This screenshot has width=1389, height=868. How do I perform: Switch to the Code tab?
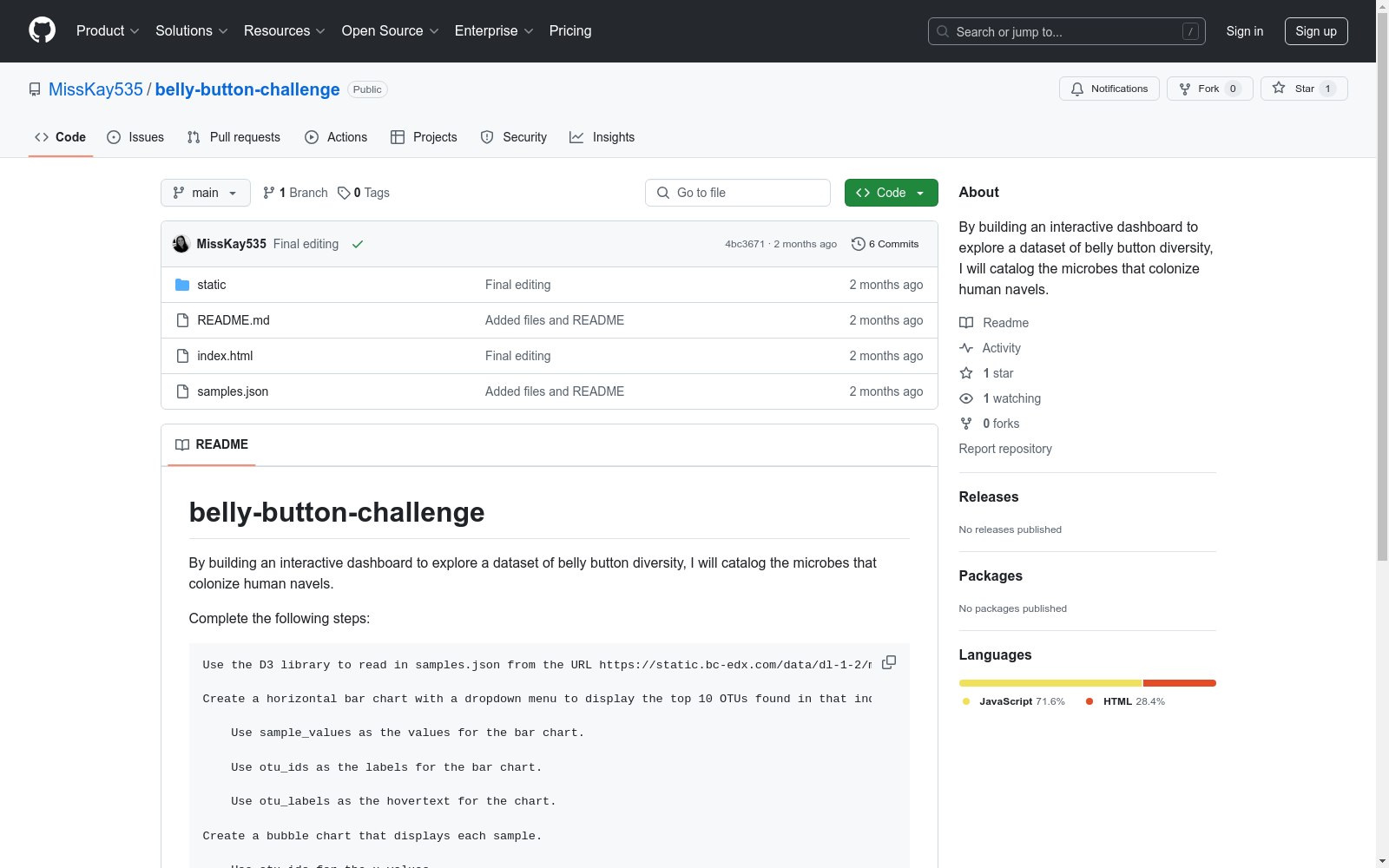(x=61, y=137)
